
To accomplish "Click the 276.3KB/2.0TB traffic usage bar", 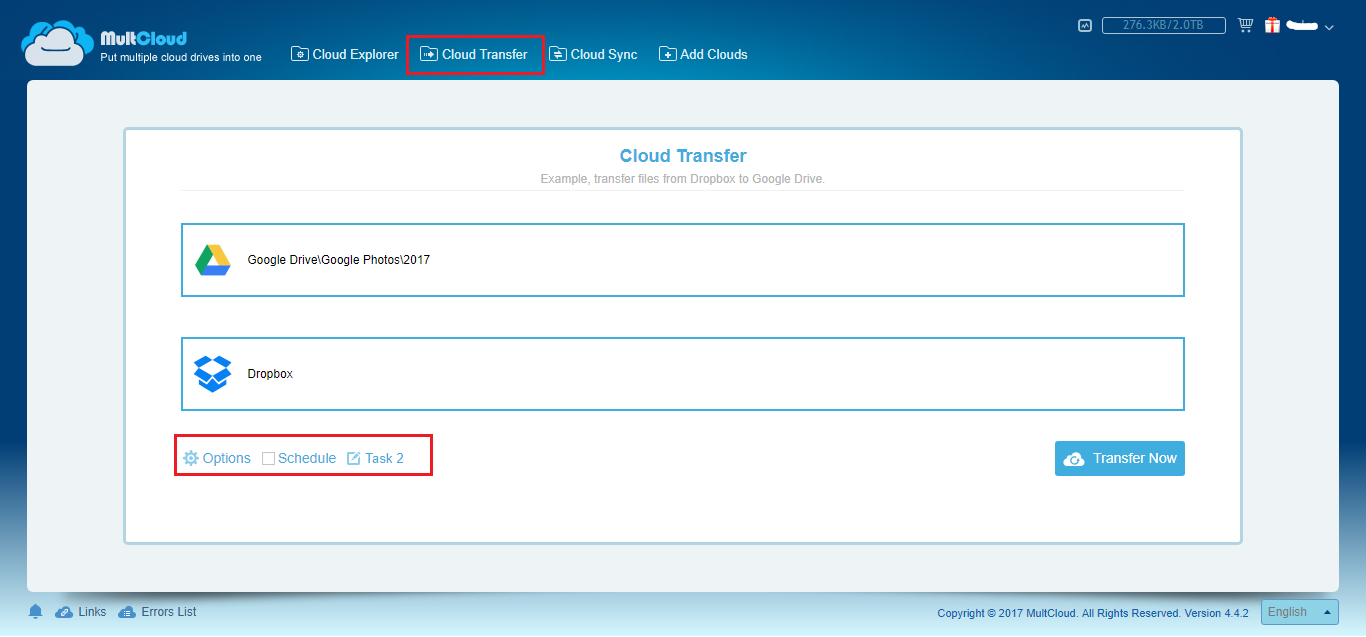I will click(x=1165, y=26).
